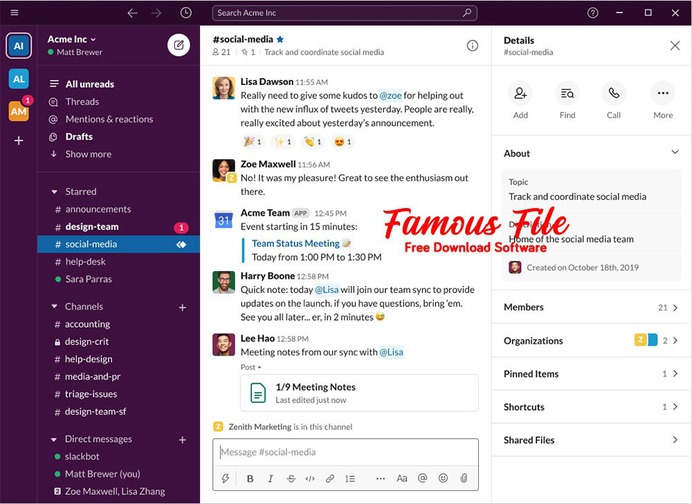Open the @zoe mention
The height and width of the screenshot is (504, 692).
(391, 95)
